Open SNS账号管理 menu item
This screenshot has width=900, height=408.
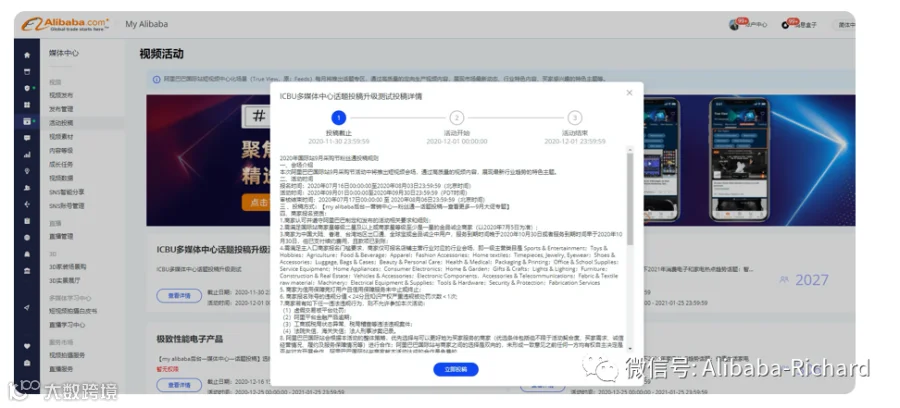(x=67, y=205)
